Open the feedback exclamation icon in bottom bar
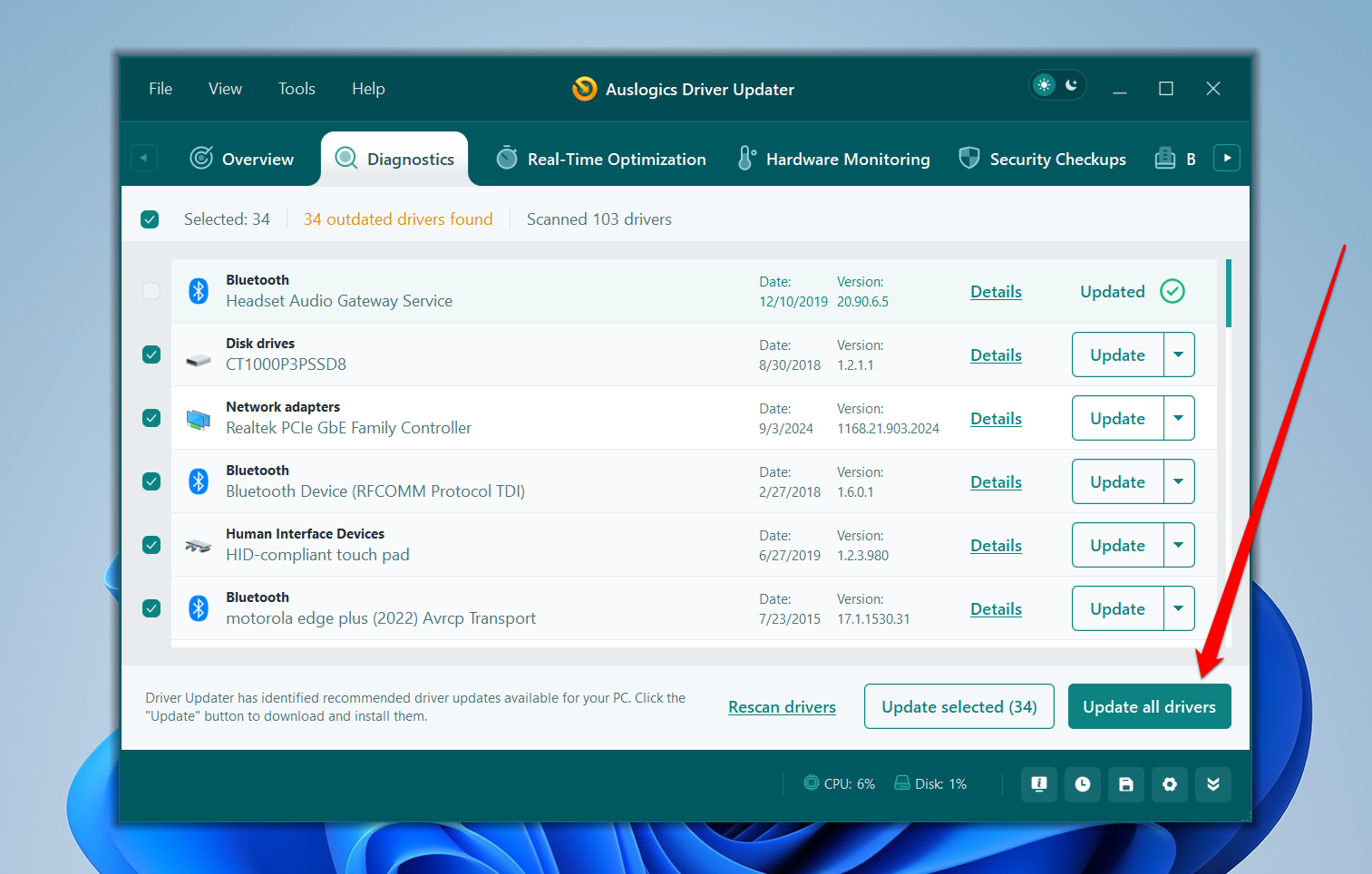Screen dimensions: 1372x874 pyautogui.click(x=1039, y=784)
